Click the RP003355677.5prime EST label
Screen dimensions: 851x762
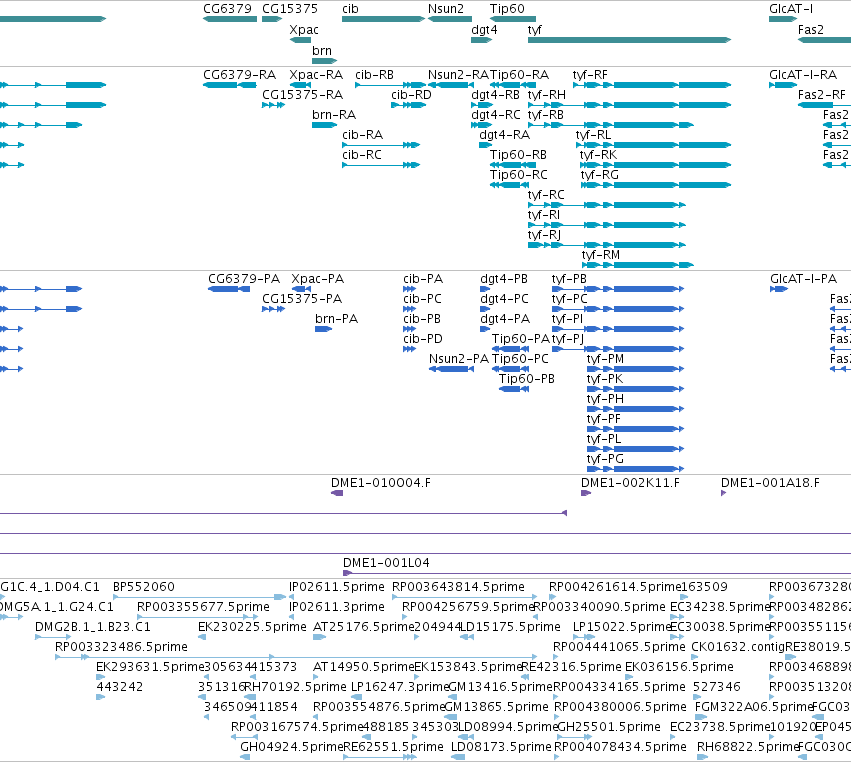point(204,607)
